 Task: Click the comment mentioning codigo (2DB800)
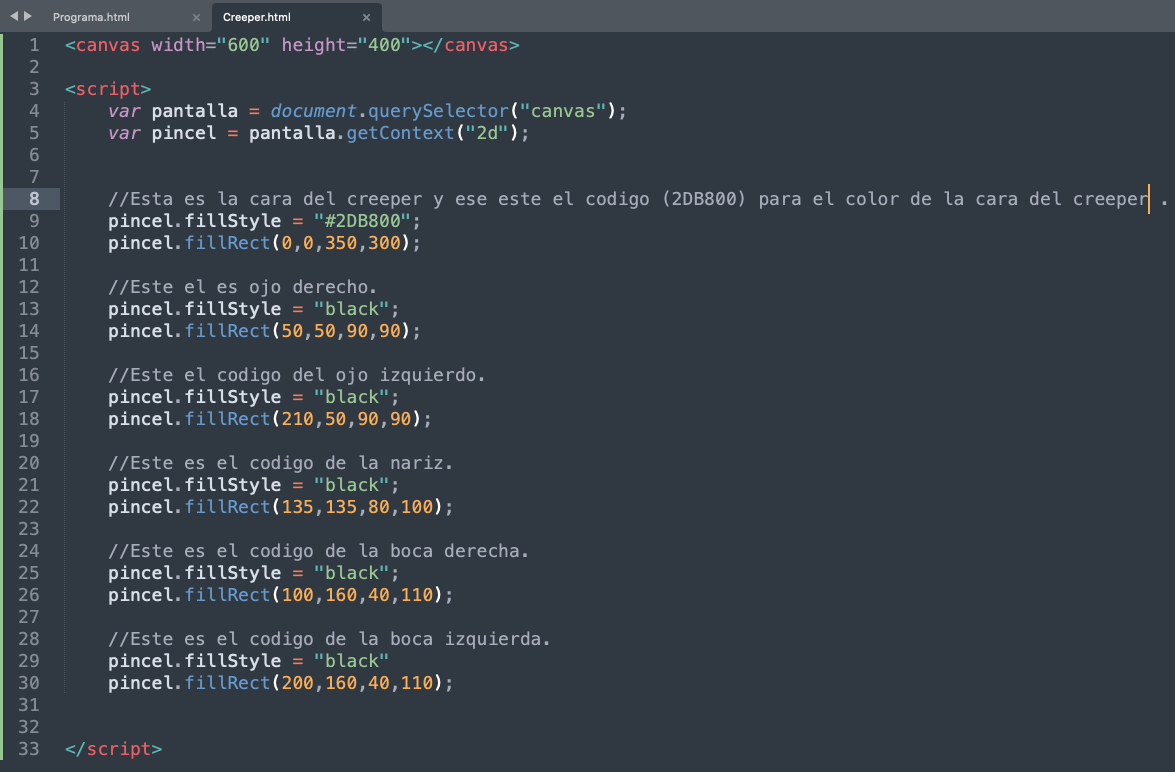pyautogui.click(x=638, y=199)
